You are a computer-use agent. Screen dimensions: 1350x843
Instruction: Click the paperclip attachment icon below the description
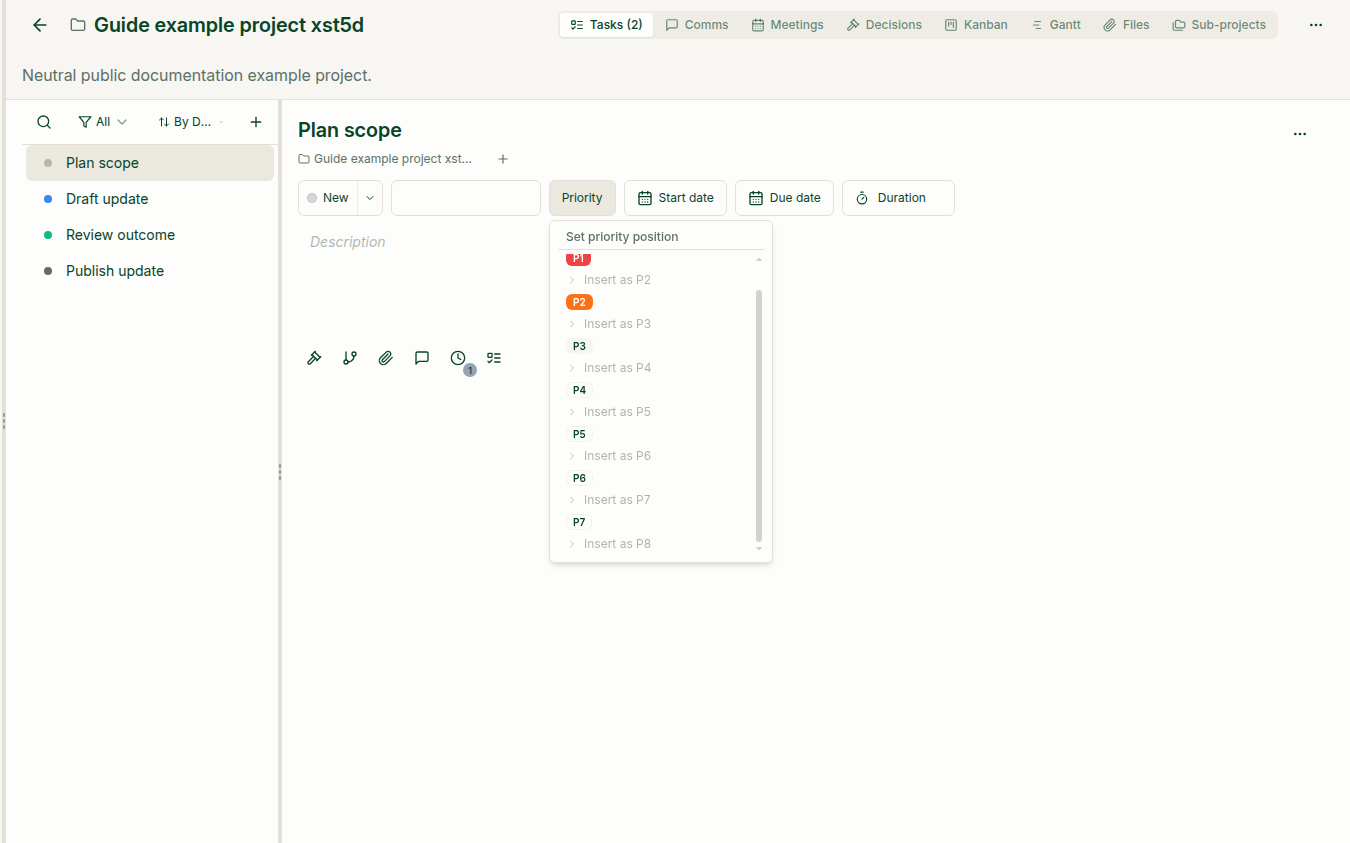point(386,358)
